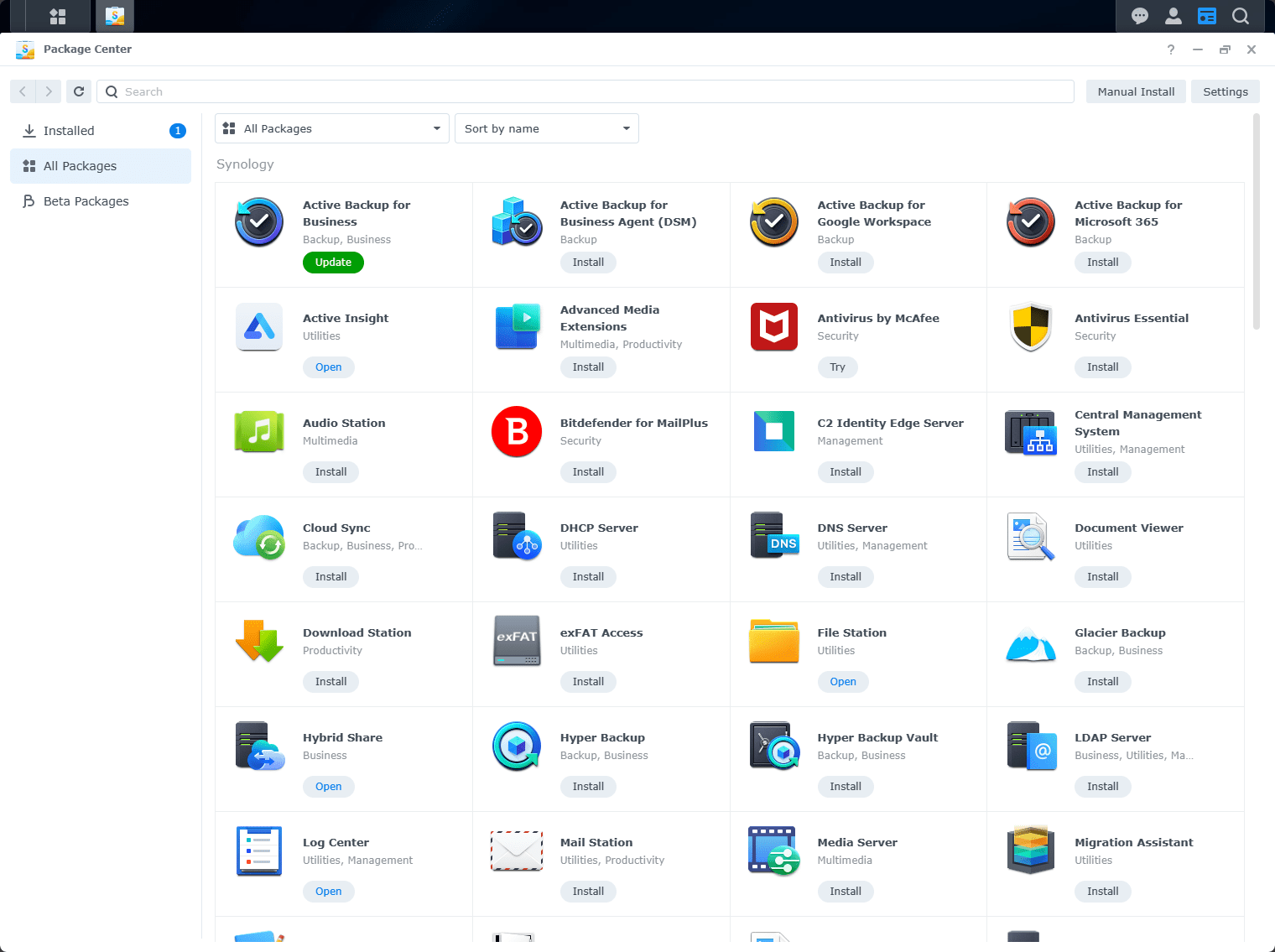Click the Migration Assistant package icon
This screenshot has height=952, width=1275.
pos(1031,851)
